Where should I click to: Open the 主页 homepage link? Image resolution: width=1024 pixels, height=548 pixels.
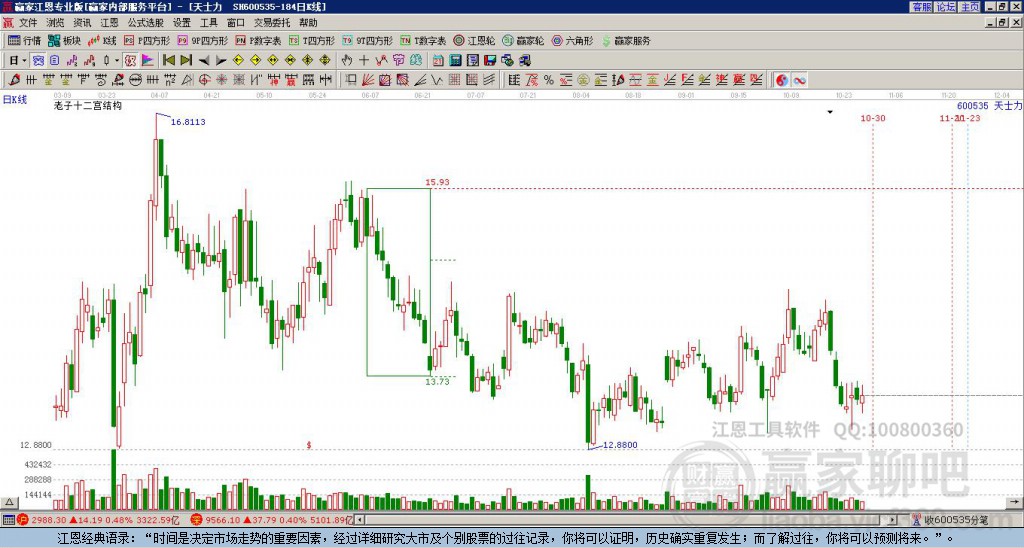(970, 7)
